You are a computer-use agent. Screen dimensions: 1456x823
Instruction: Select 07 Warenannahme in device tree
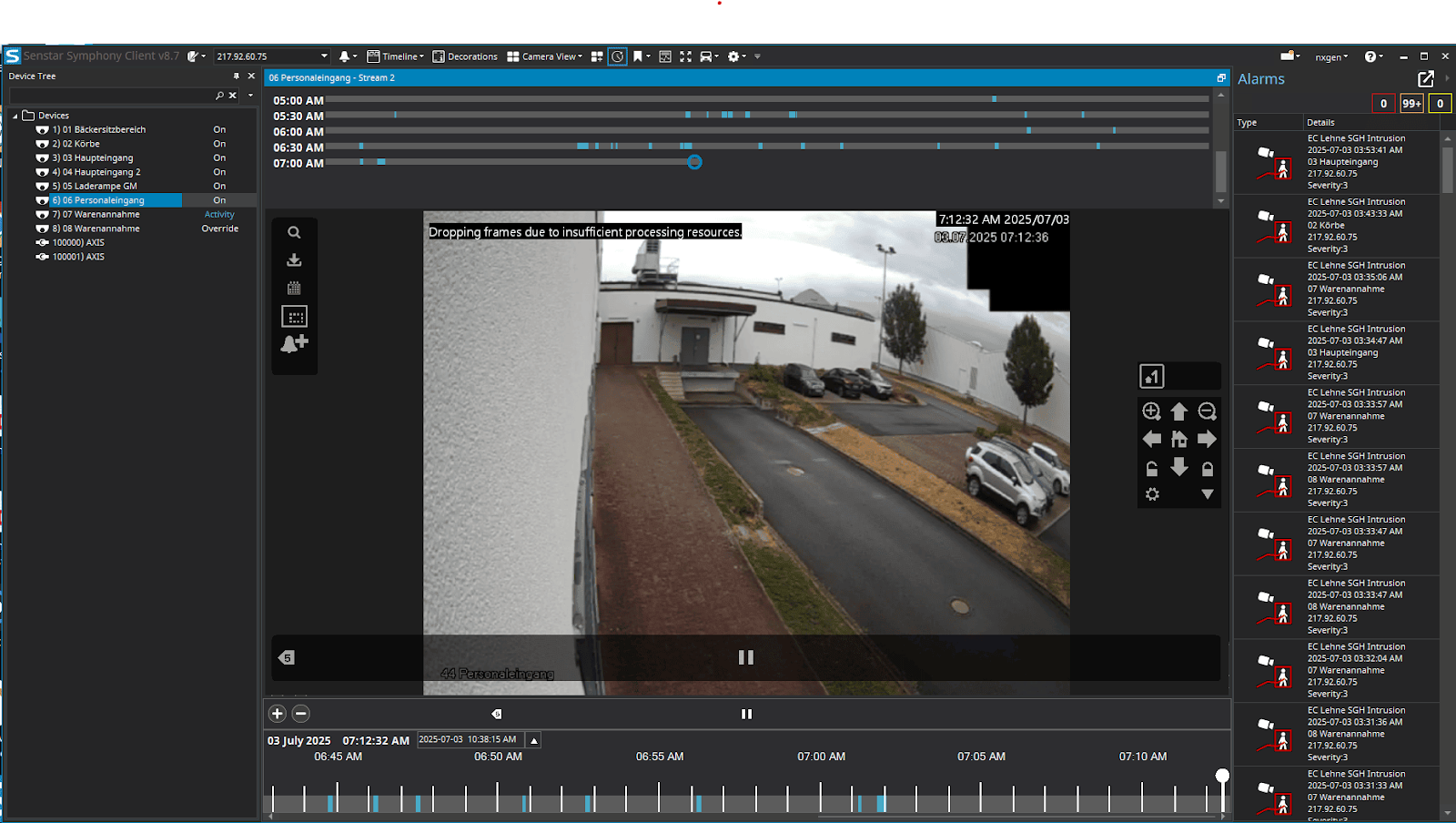(x=96, y=215)
